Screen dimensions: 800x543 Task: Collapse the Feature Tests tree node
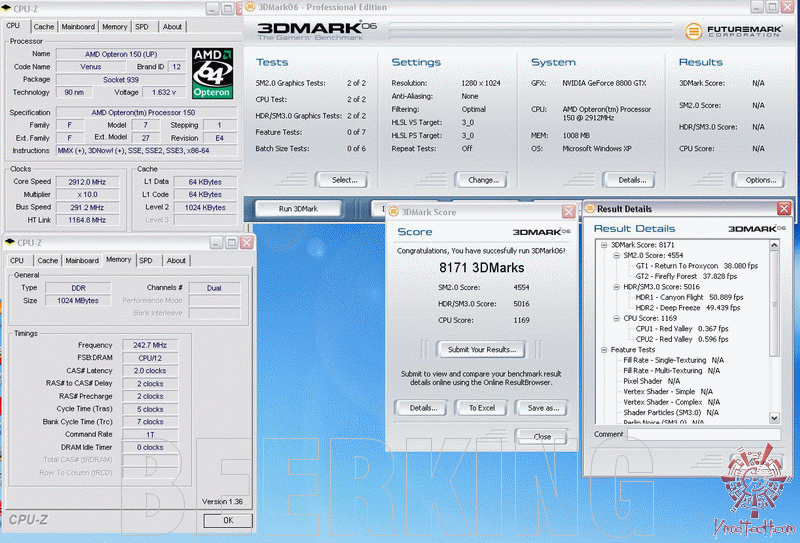605,350
